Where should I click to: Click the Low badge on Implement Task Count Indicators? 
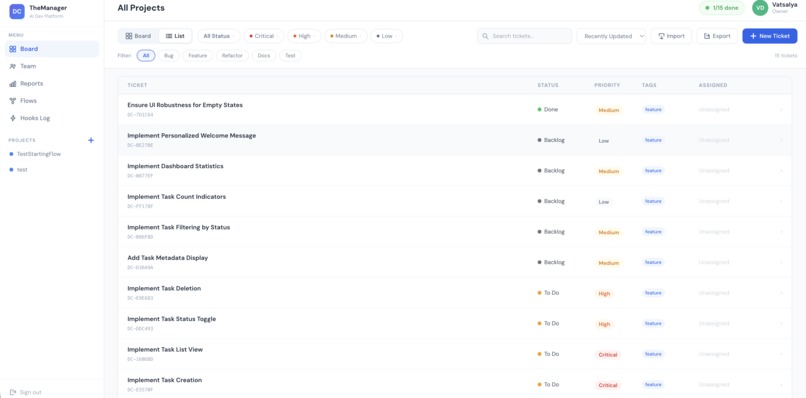tap(603, 202)
